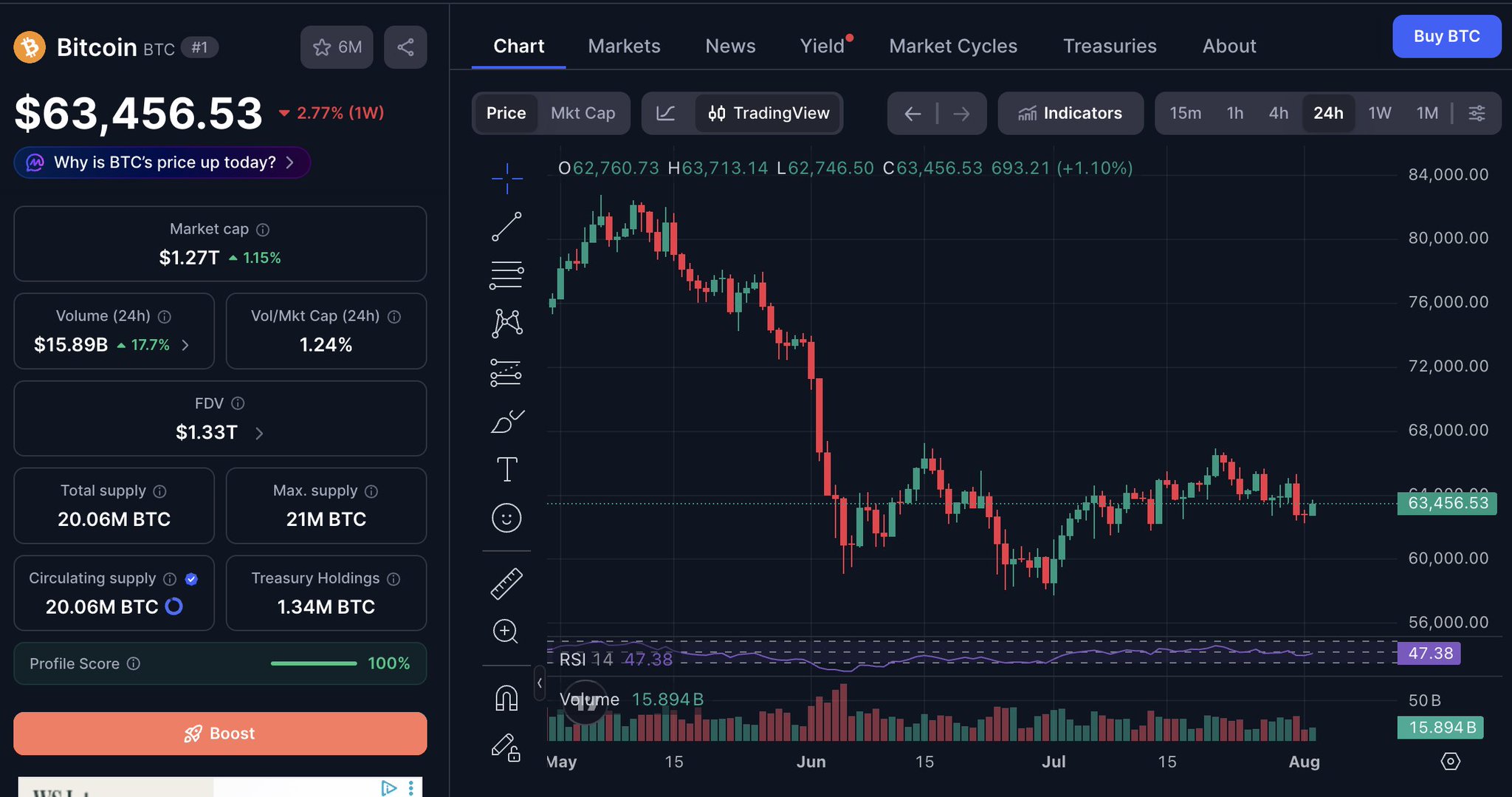Screen dimensions: 1512x797
Task: Expand the FDV details arrow
Action: [259, 433]
